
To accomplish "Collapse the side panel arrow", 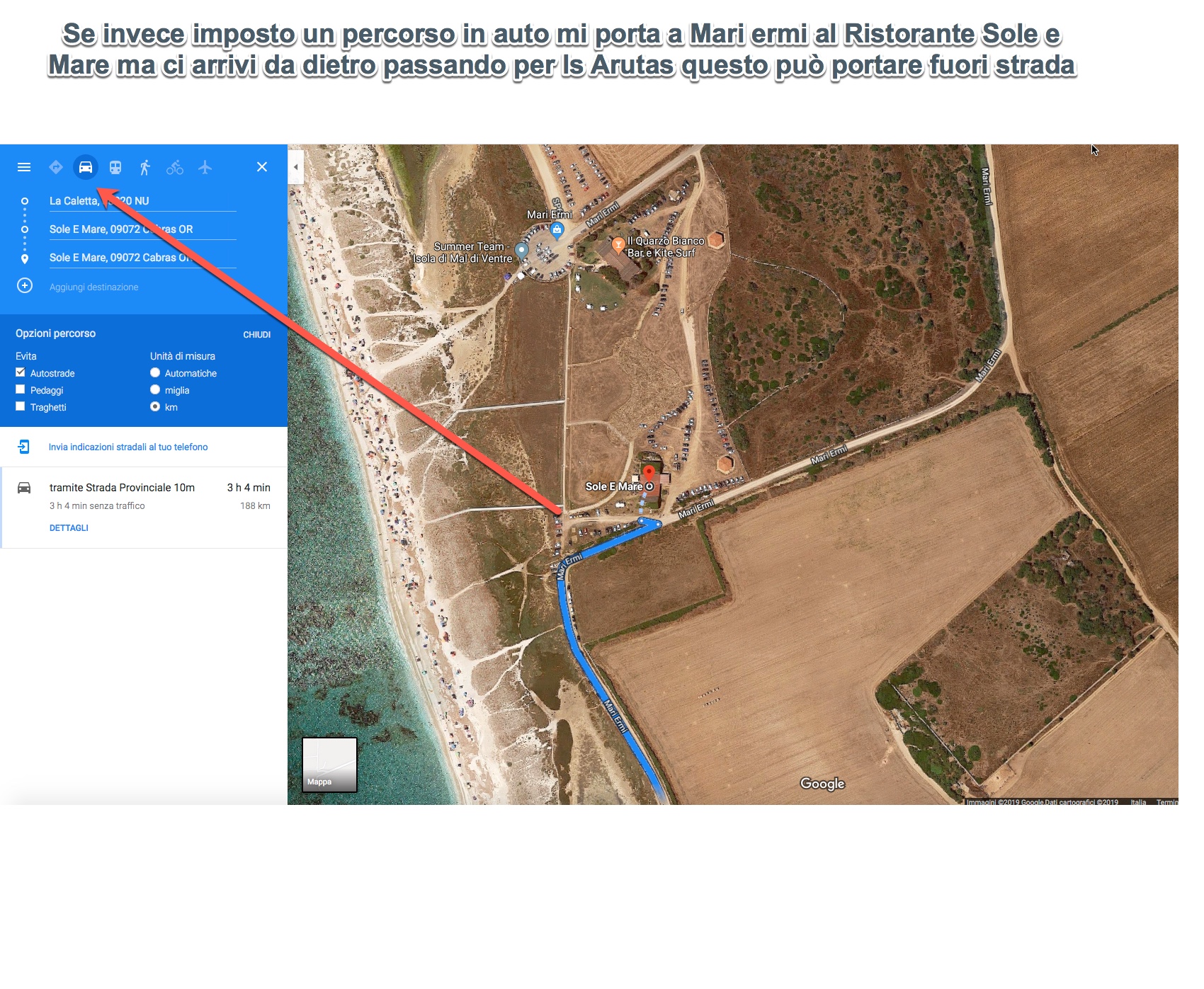I will (296, 167).
